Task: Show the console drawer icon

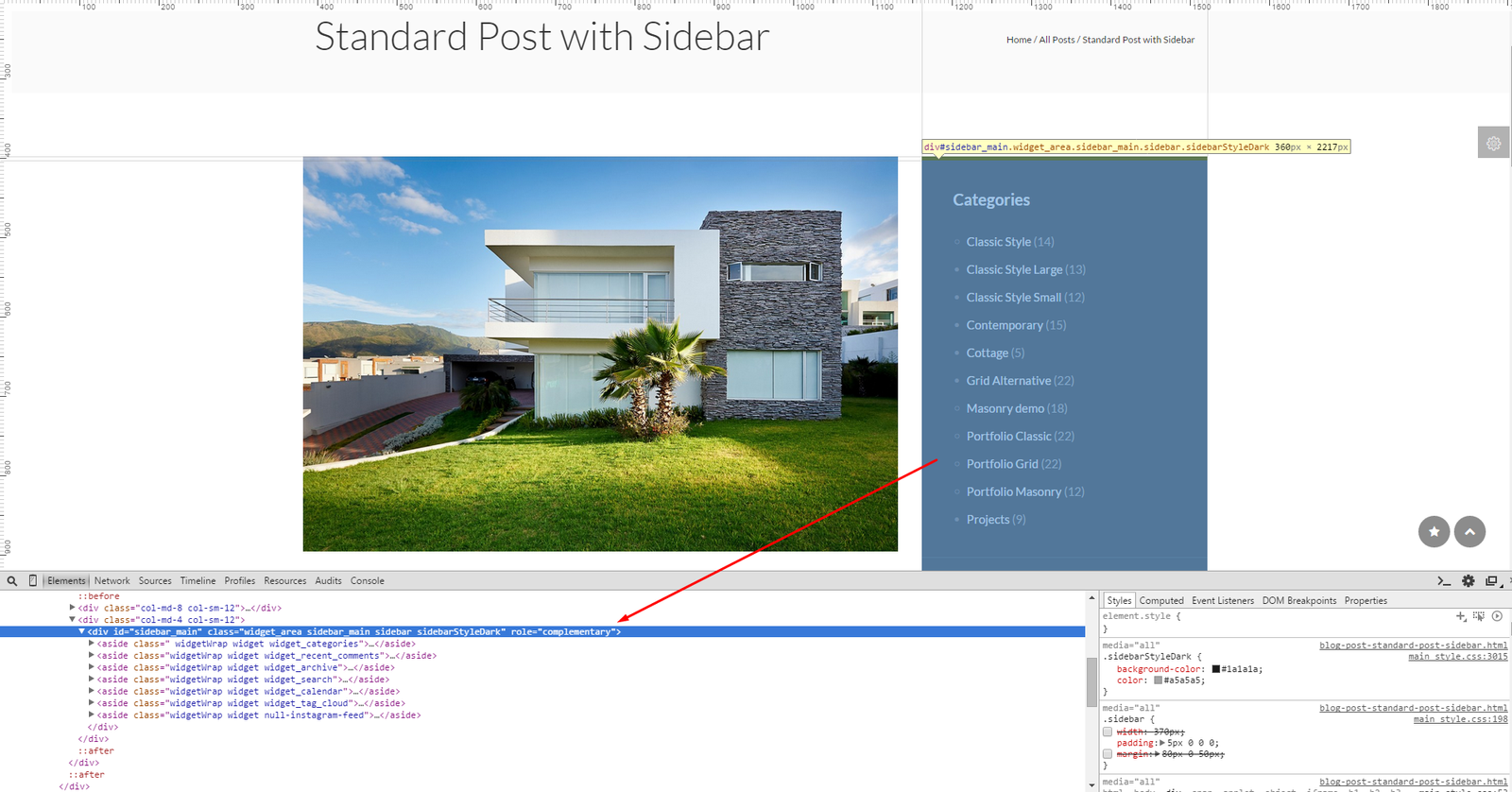Action: (1443, 581)
